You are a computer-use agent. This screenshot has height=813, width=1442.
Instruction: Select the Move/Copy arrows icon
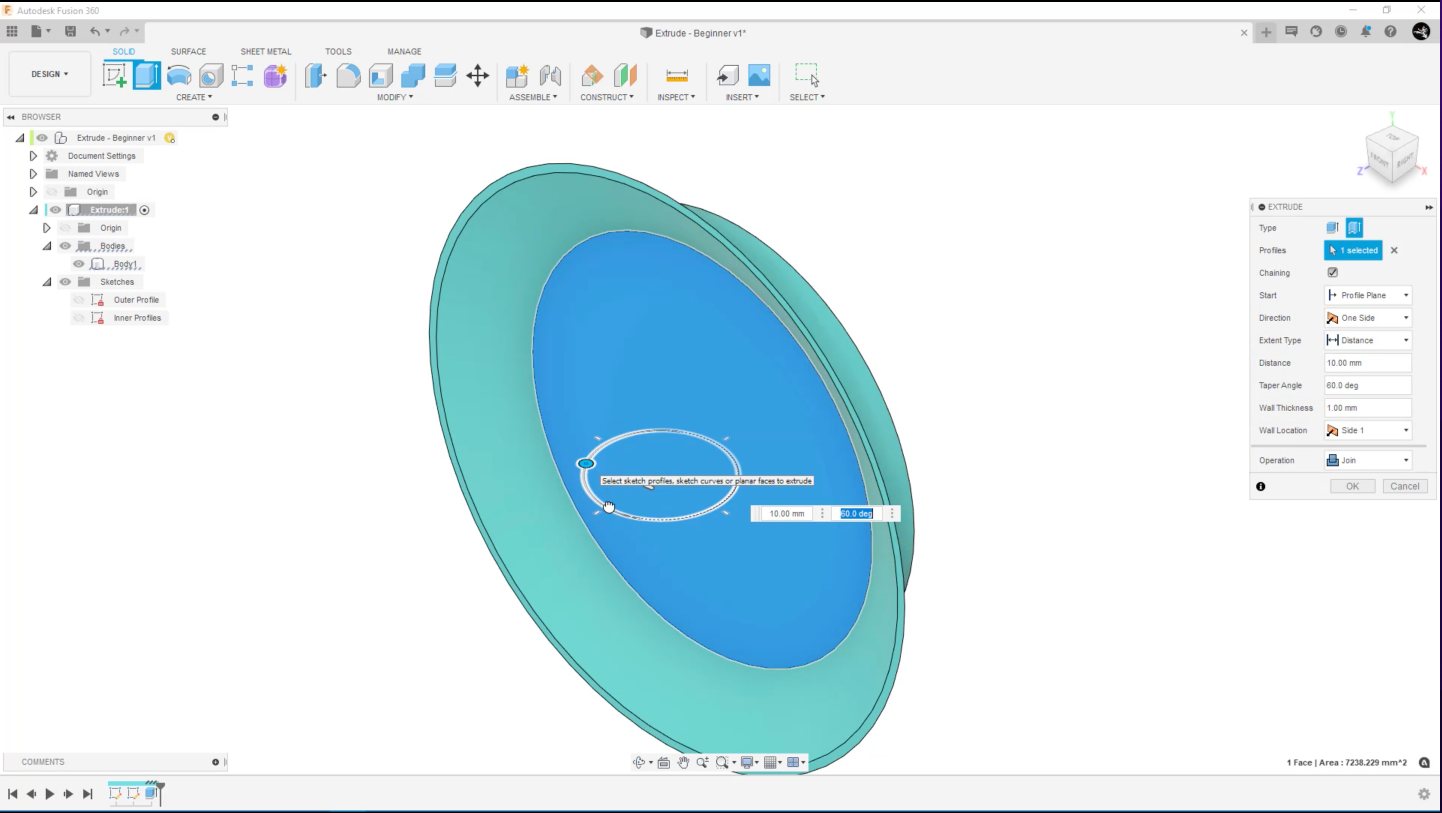[x=477, y=76]
